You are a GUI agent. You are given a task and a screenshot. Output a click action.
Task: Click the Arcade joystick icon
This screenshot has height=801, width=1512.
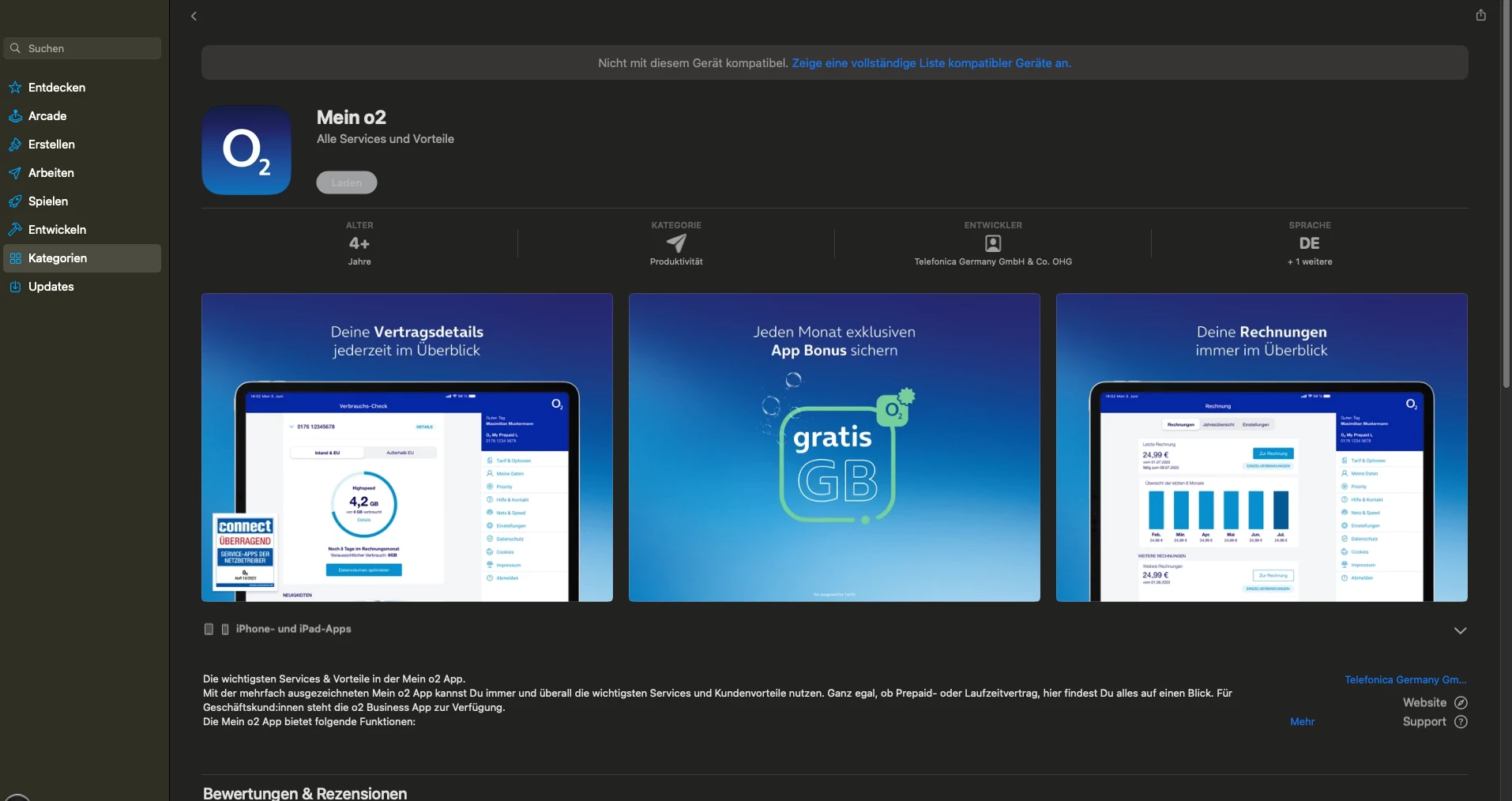[x=15, y=116]
